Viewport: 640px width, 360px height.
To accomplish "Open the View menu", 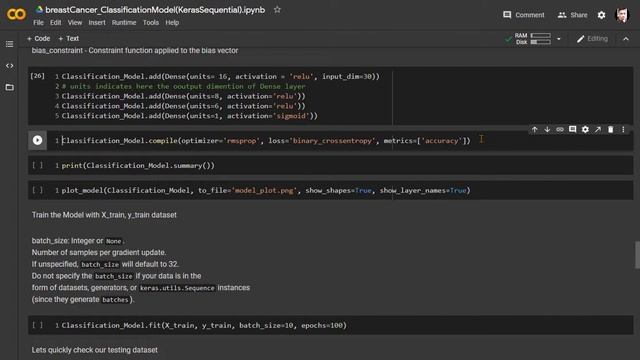I will point(75,22).
